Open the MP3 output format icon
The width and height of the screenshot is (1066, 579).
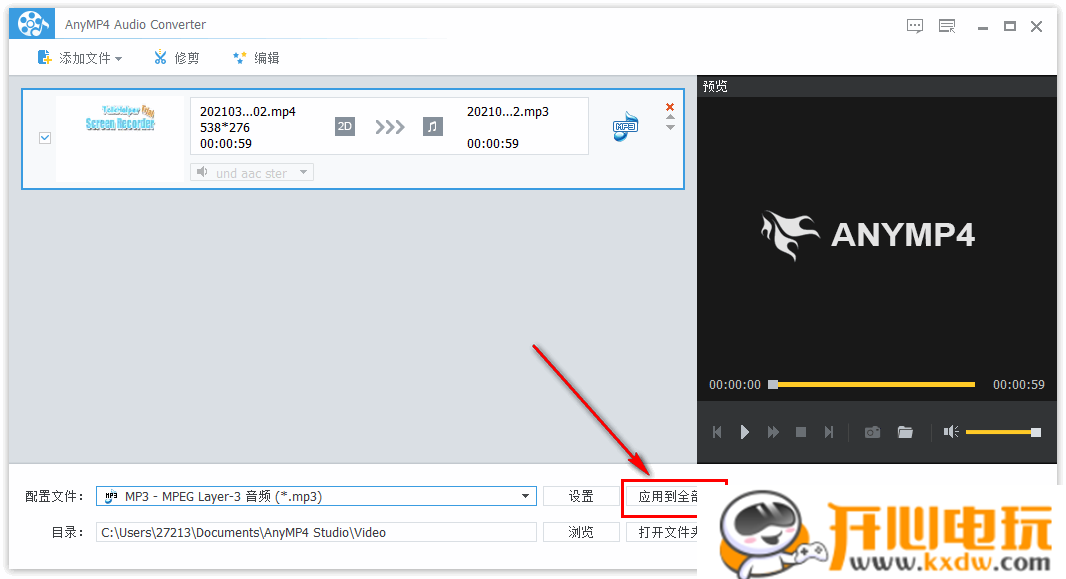tap(625, 126)
